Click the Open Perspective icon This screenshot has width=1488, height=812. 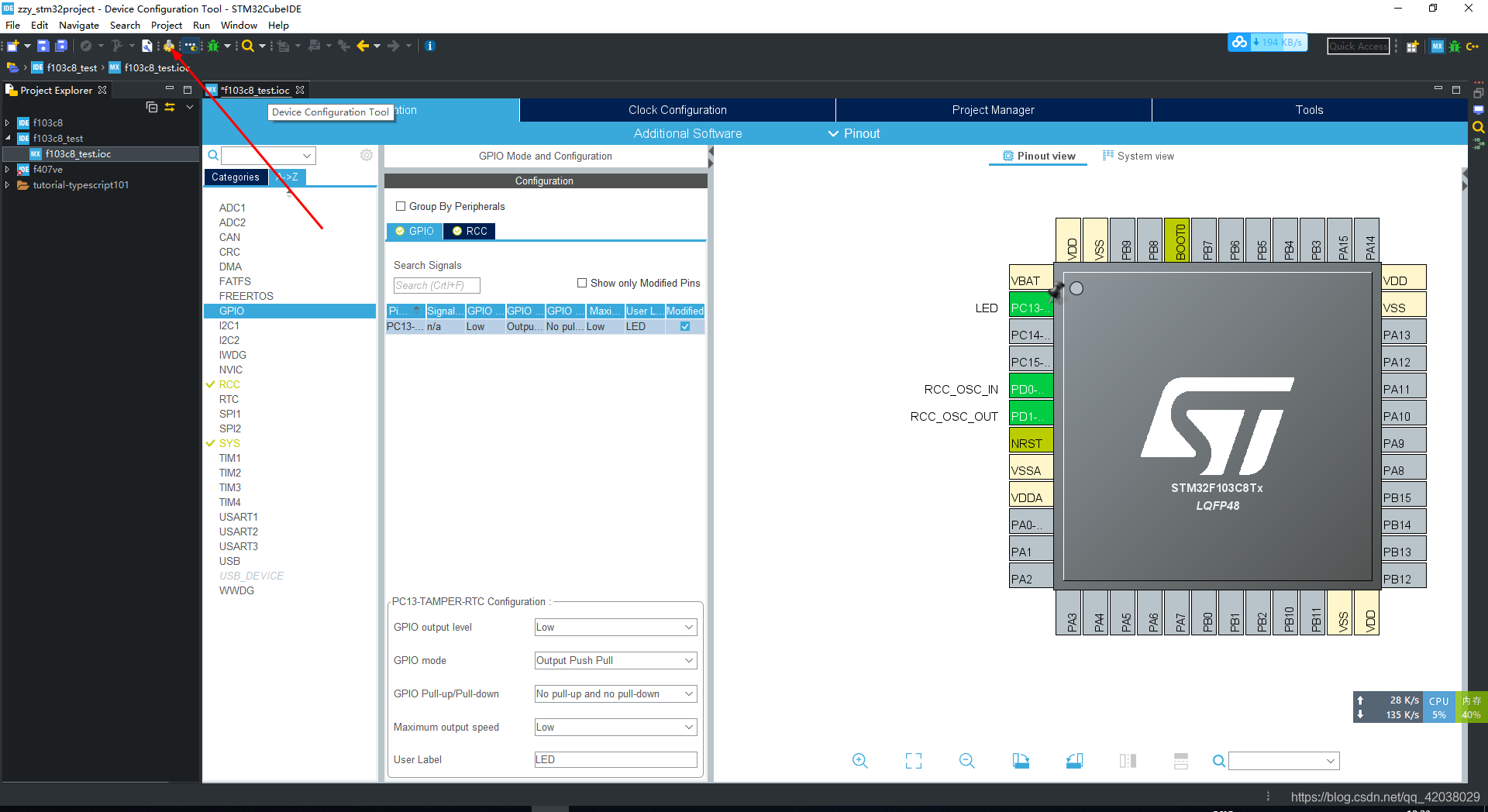click(1412, 46)
